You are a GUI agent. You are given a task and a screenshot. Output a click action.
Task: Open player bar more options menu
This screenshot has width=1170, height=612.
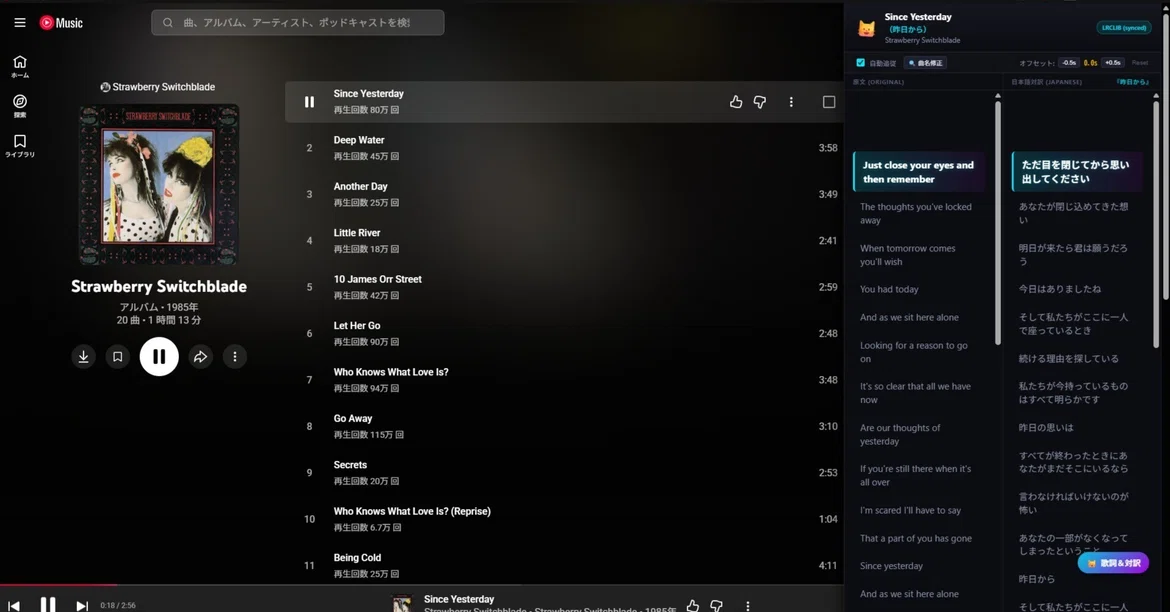click(x=748, y=605)
